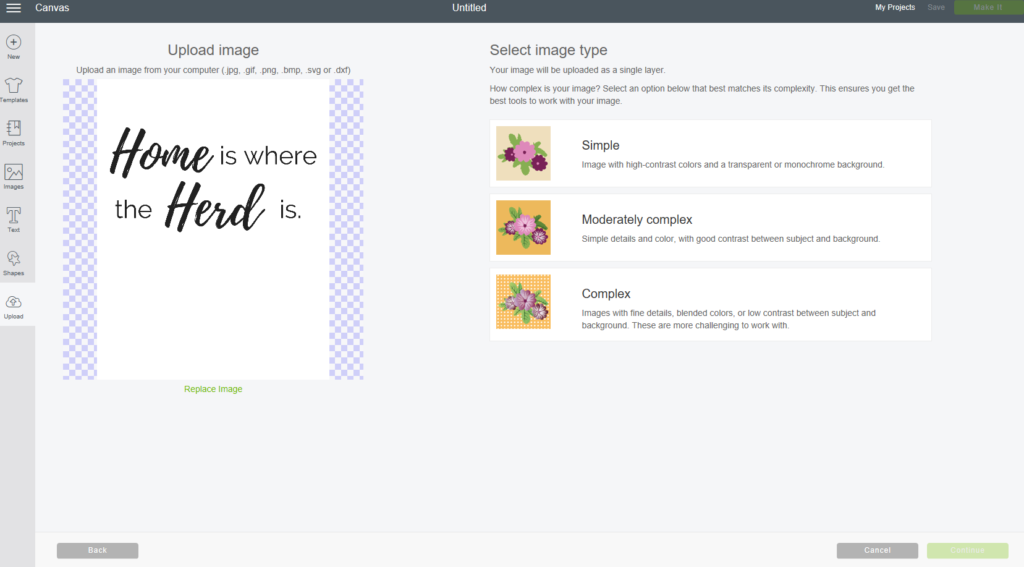Click the Continue button

click(x=967, y=551)
